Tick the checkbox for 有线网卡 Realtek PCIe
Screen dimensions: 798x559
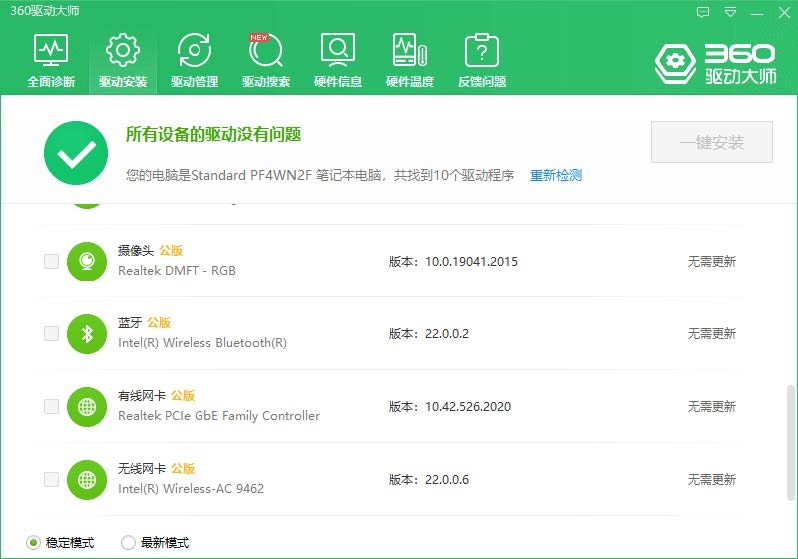(51, 406)
